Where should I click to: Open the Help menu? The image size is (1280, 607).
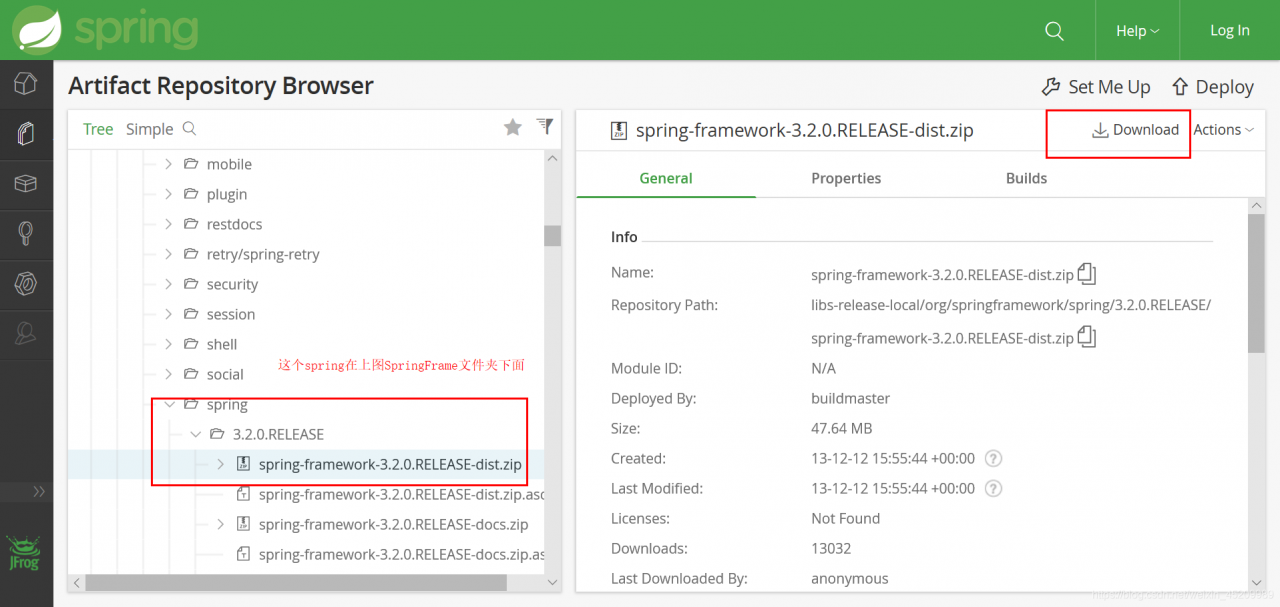(x=1137, y=31)
